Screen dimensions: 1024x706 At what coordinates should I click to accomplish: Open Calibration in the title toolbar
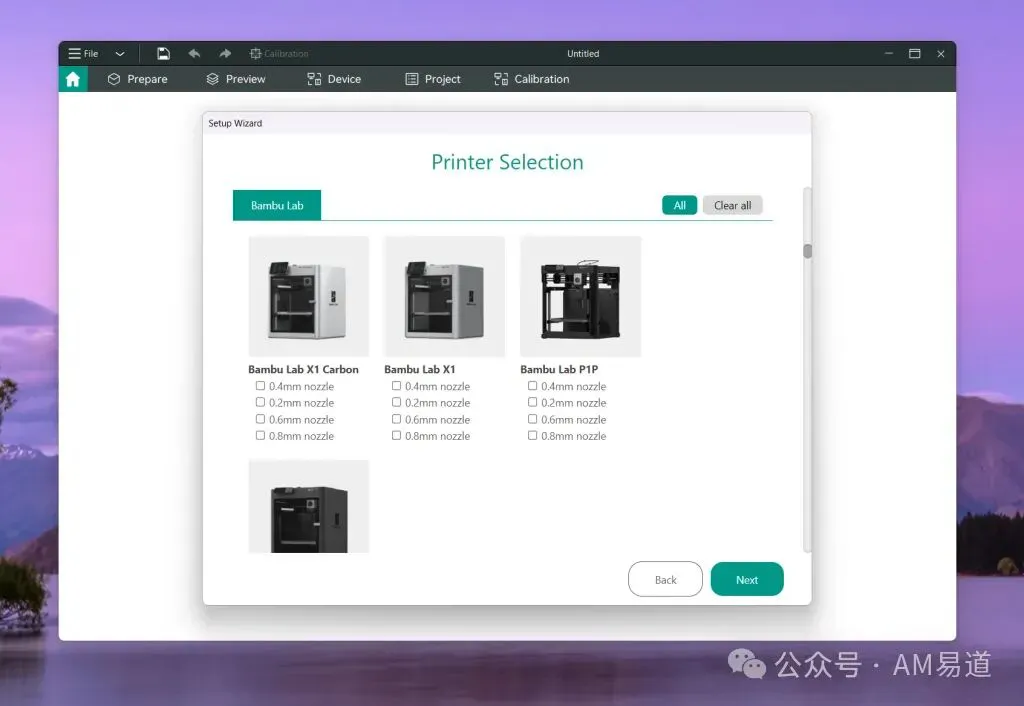click(x=279, y=54)
